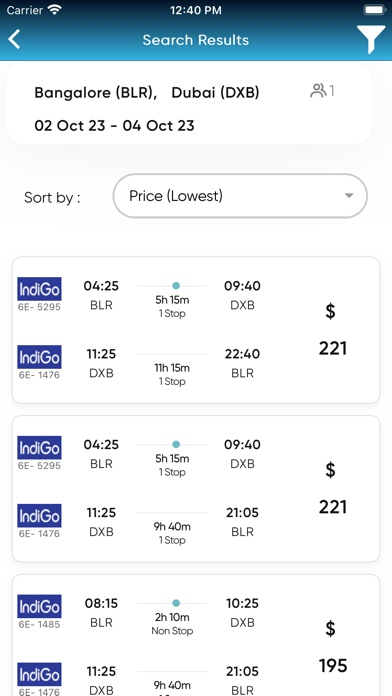The width and height of the screenshot is (392, 696).
Task: Open the filter funnel icon
Action: [x=371, y=40]
